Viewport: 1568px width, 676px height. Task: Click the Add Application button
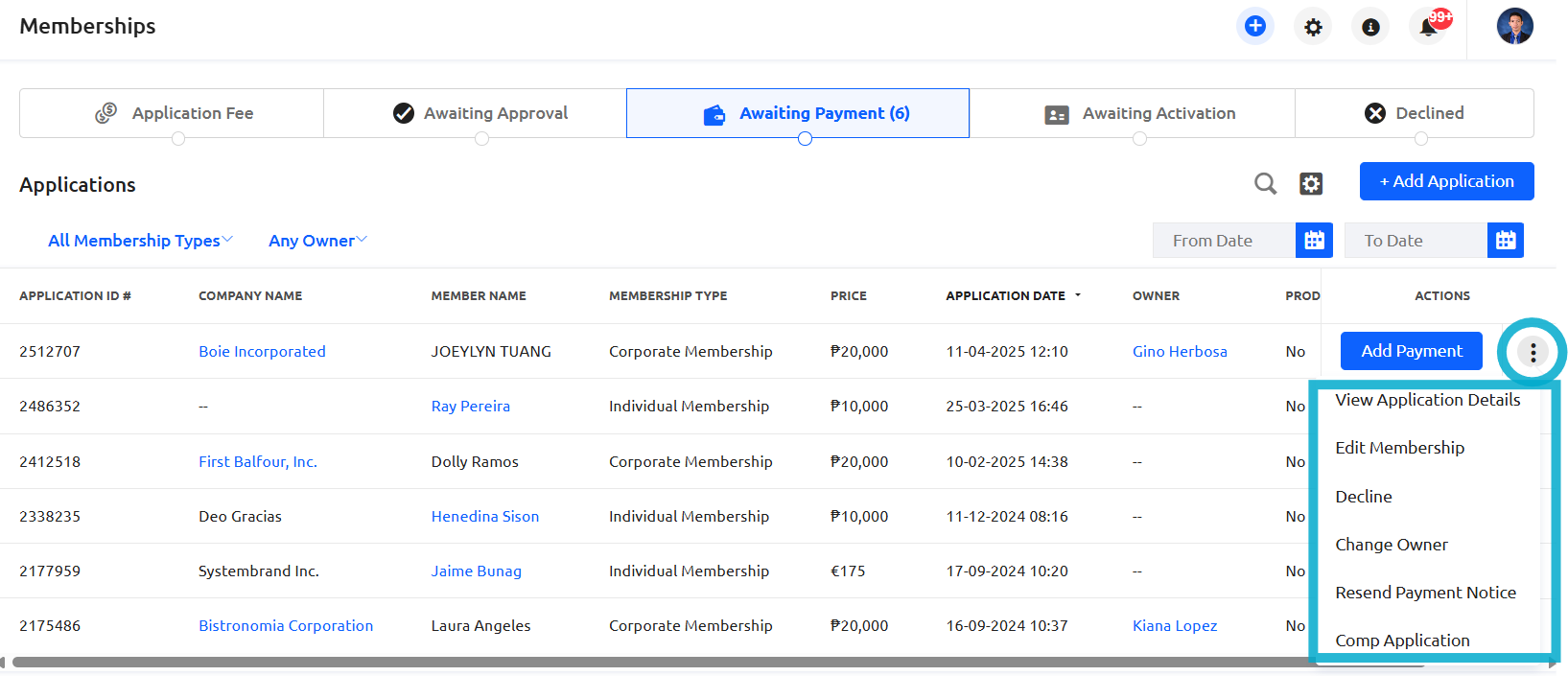click(x=1446, y=181)
